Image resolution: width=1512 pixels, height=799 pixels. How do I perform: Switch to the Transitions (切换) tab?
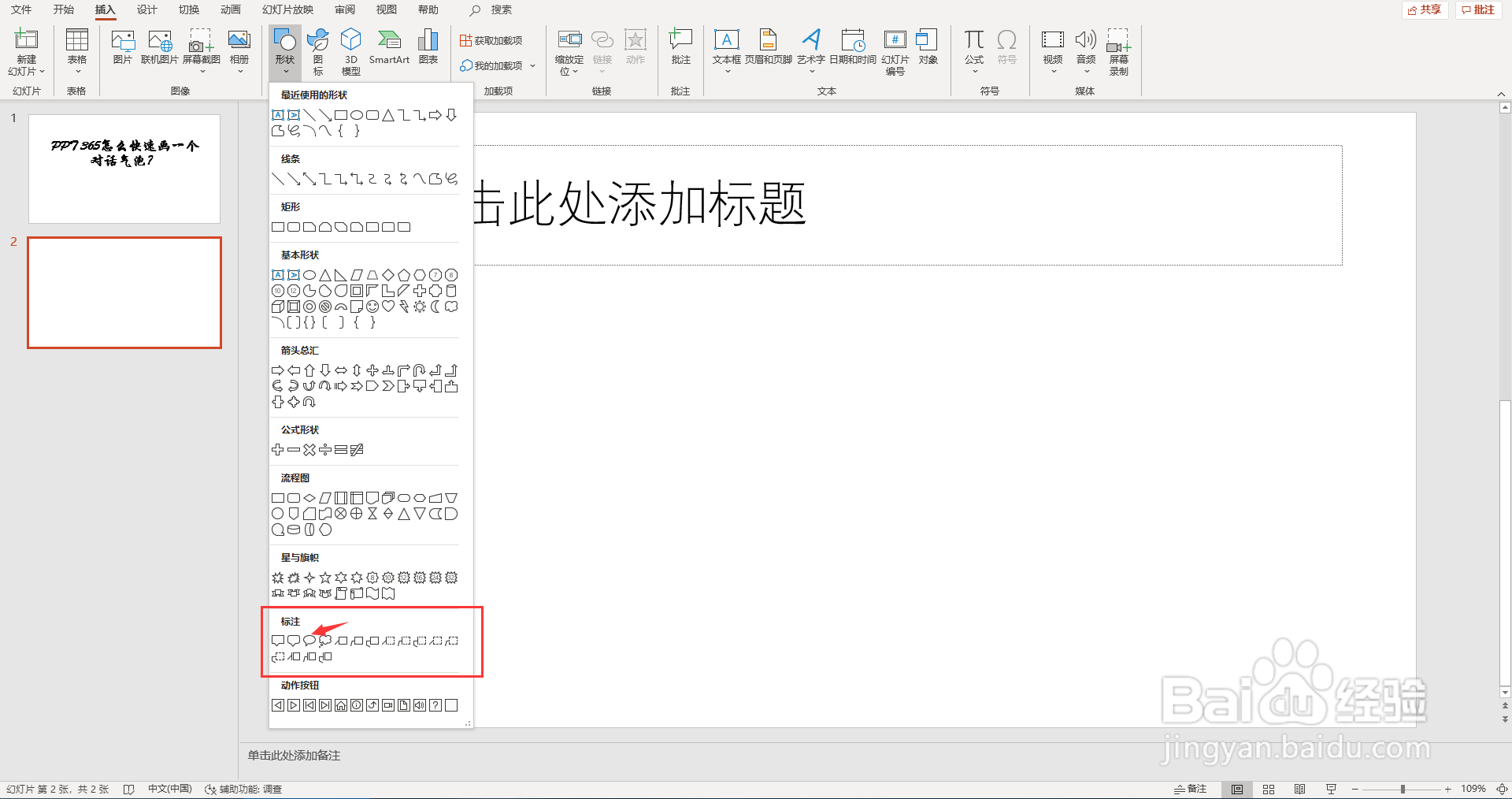coord(189,9)
